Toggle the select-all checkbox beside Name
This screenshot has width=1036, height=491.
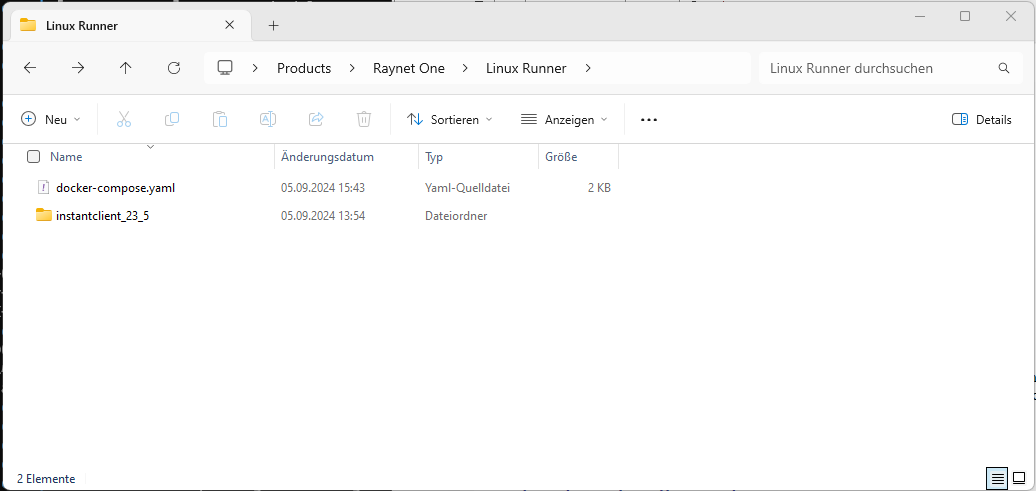34,157
